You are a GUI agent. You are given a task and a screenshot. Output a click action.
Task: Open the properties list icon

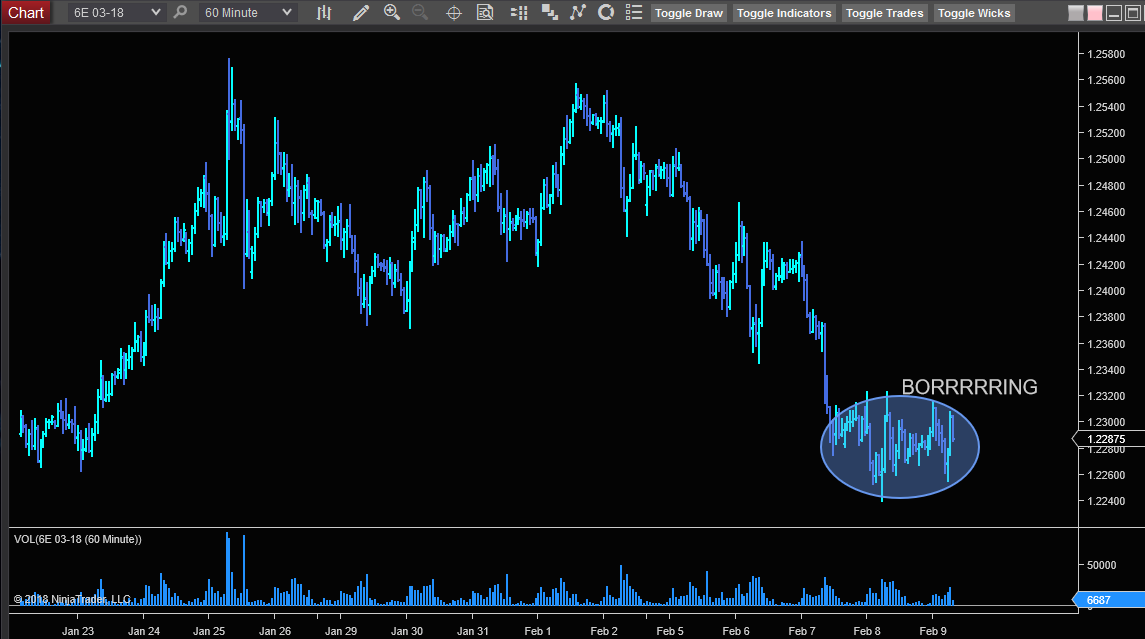pyautogui.click(x=634, y=12)
